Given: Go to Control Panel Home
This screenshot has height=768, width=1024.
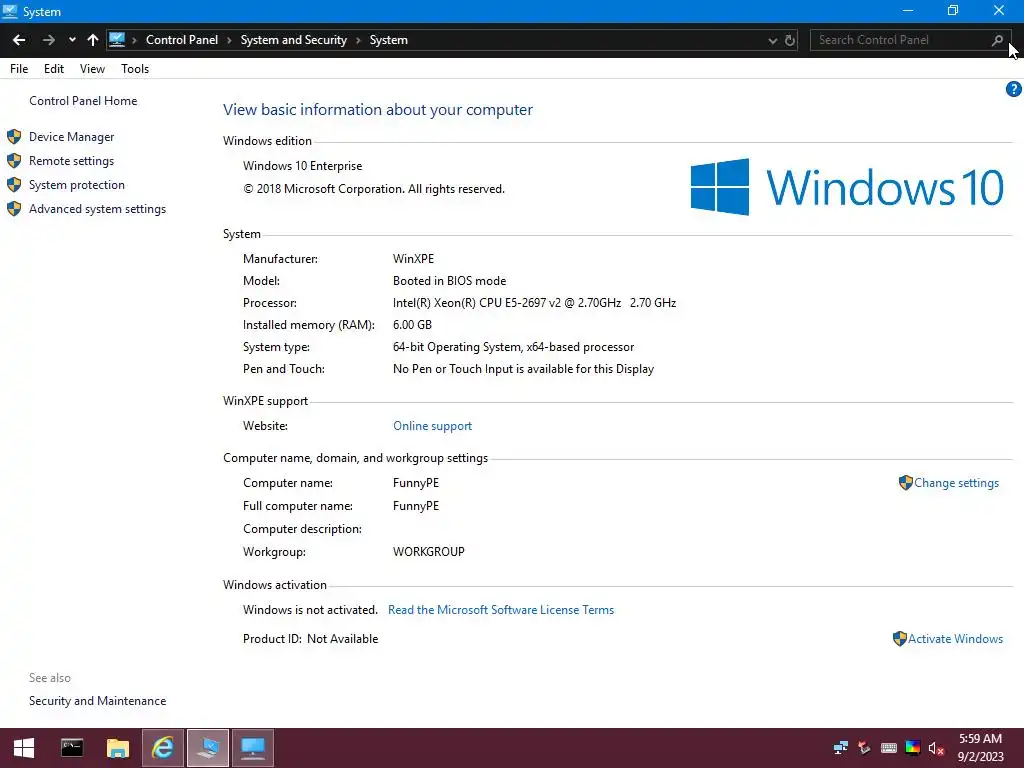Looking at the screenshot, I should [83, 101].
